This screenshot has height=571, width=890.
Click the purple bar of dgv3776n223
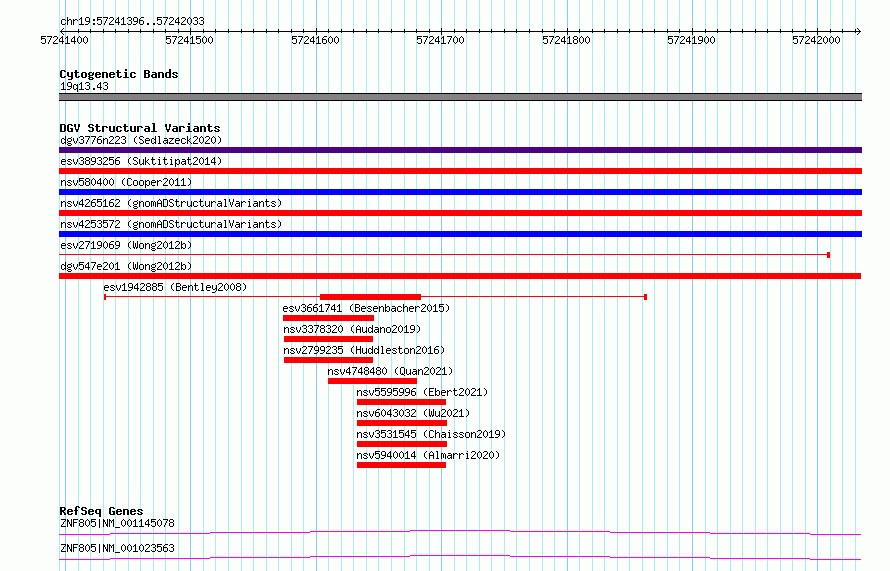[x=460, y=150]
